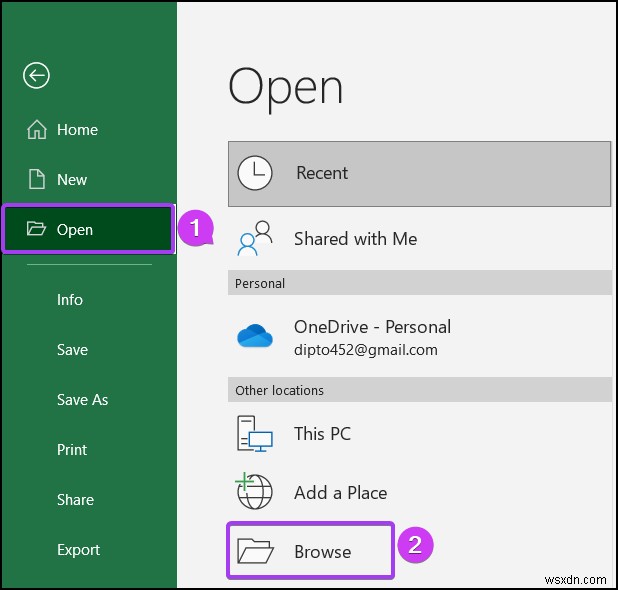Screen dimensions: 618x590
Task: Open the Info page
Action: [89, 300]
